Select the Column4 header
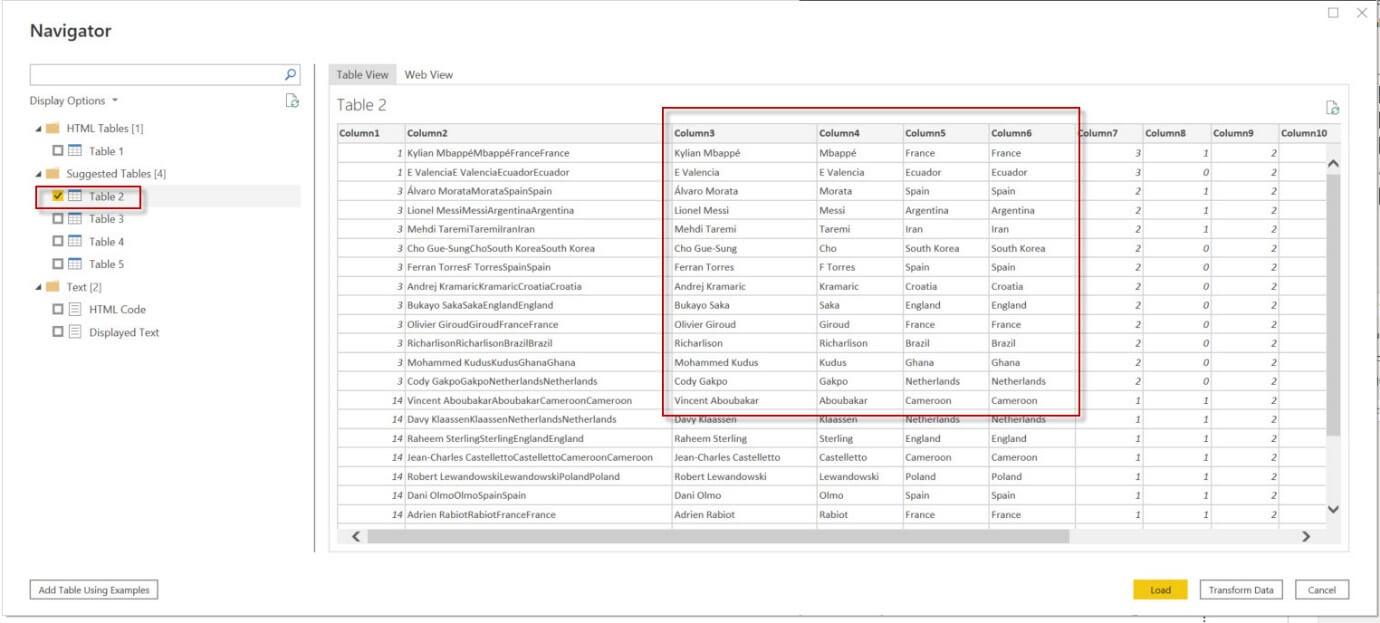 (x=859, y=133)
